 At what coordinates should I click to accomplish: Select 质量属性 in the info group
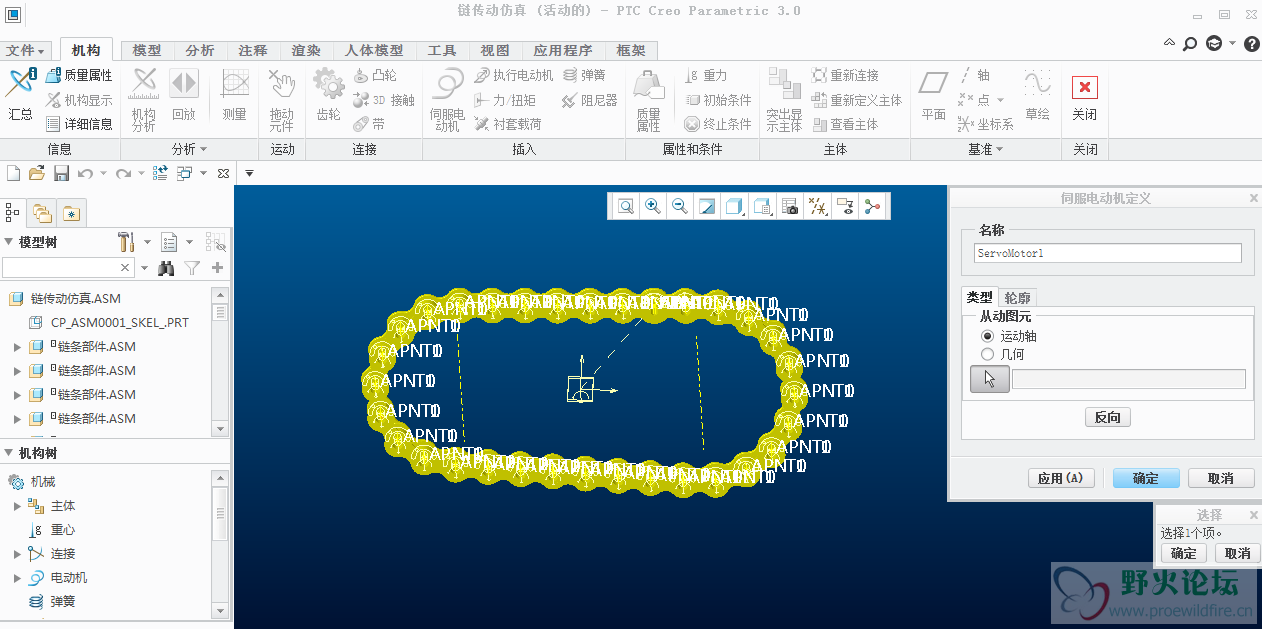79,75
